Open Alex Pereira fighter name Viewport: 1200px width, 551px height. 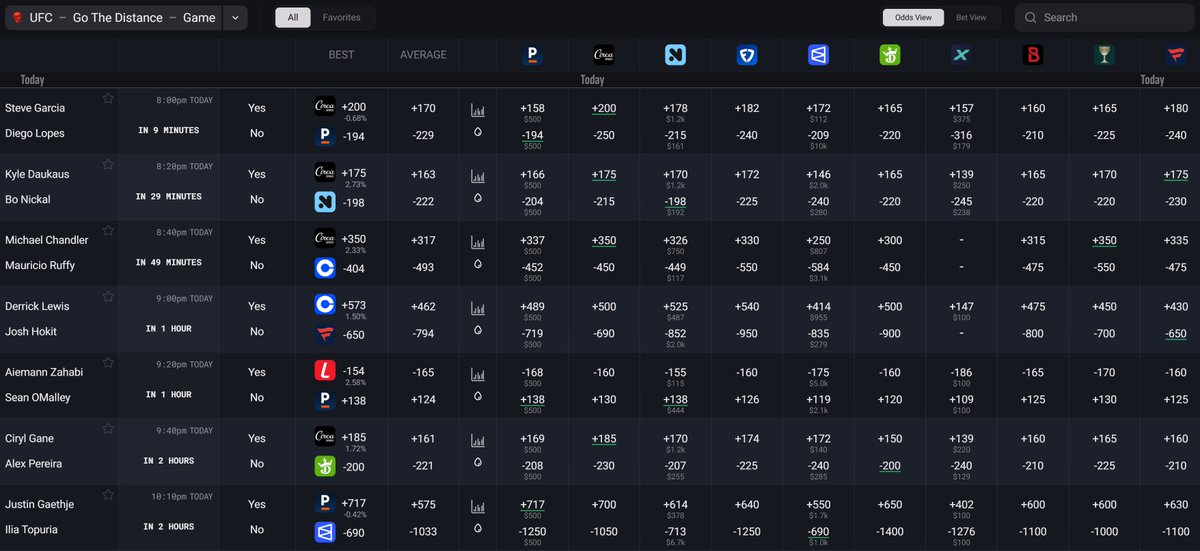[x=33, y=463]
